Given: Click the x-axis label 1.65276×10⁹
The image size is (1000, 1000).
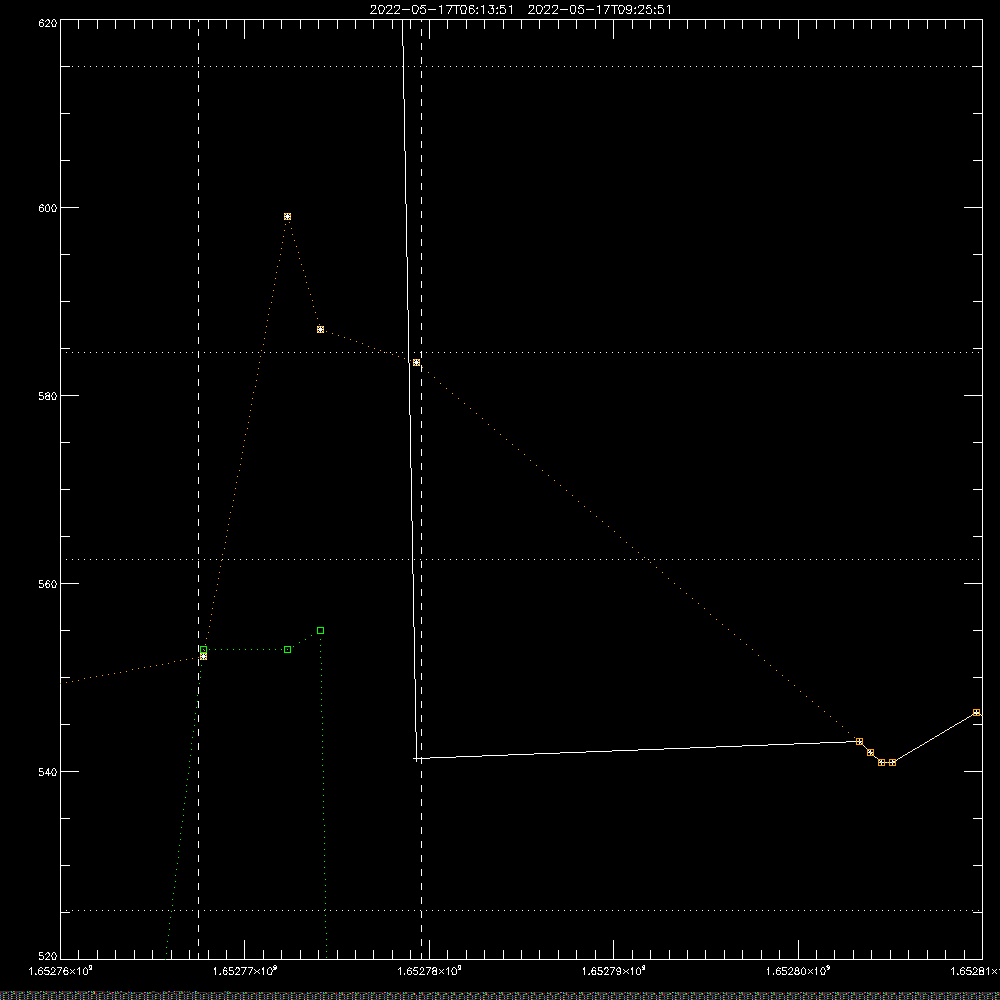Looking at the screenshot, I should click(x=61, y=971).
